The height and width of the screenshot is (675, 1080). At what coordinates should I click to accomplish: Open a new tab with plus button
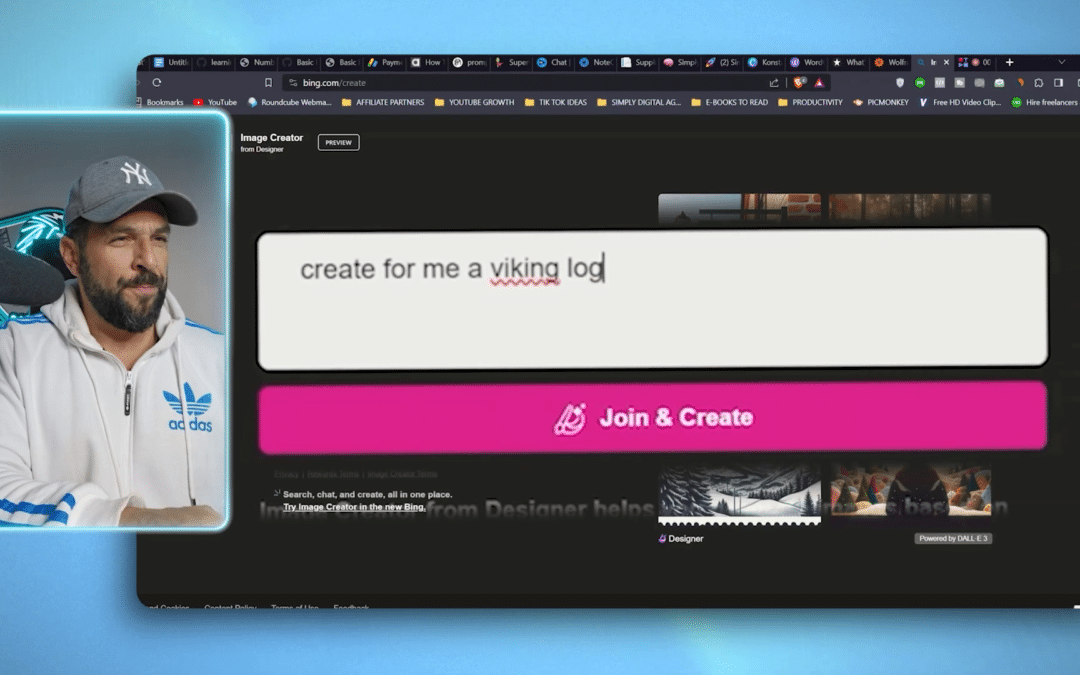[x=1009, y=62]
